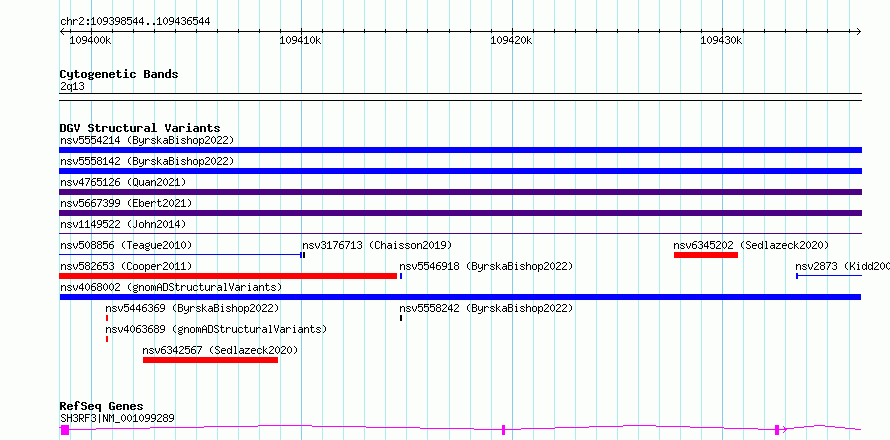This screenshot has width=890, height=440.
Task: Open the nsv508856 (Teague2010) variant label
Action: pyautogui.click(x=126, y=245)
